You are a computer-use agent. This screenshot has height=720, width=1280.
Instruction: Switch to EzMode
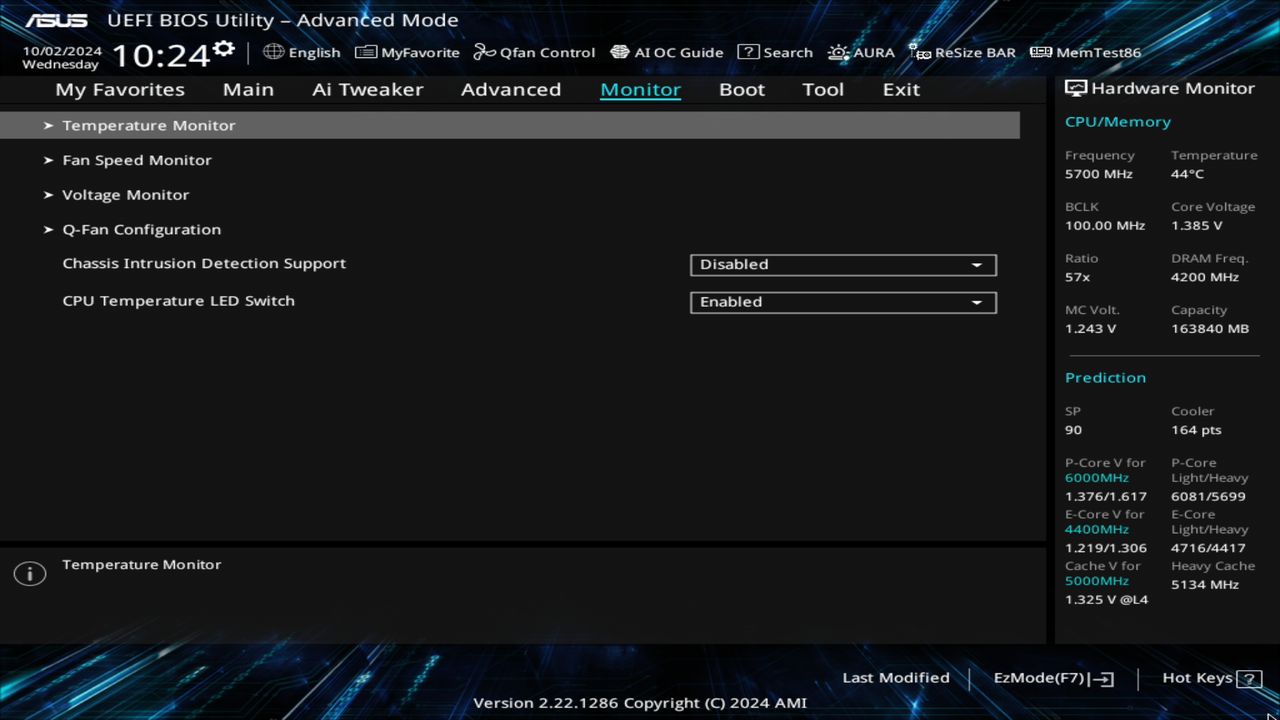point(1051,677)
